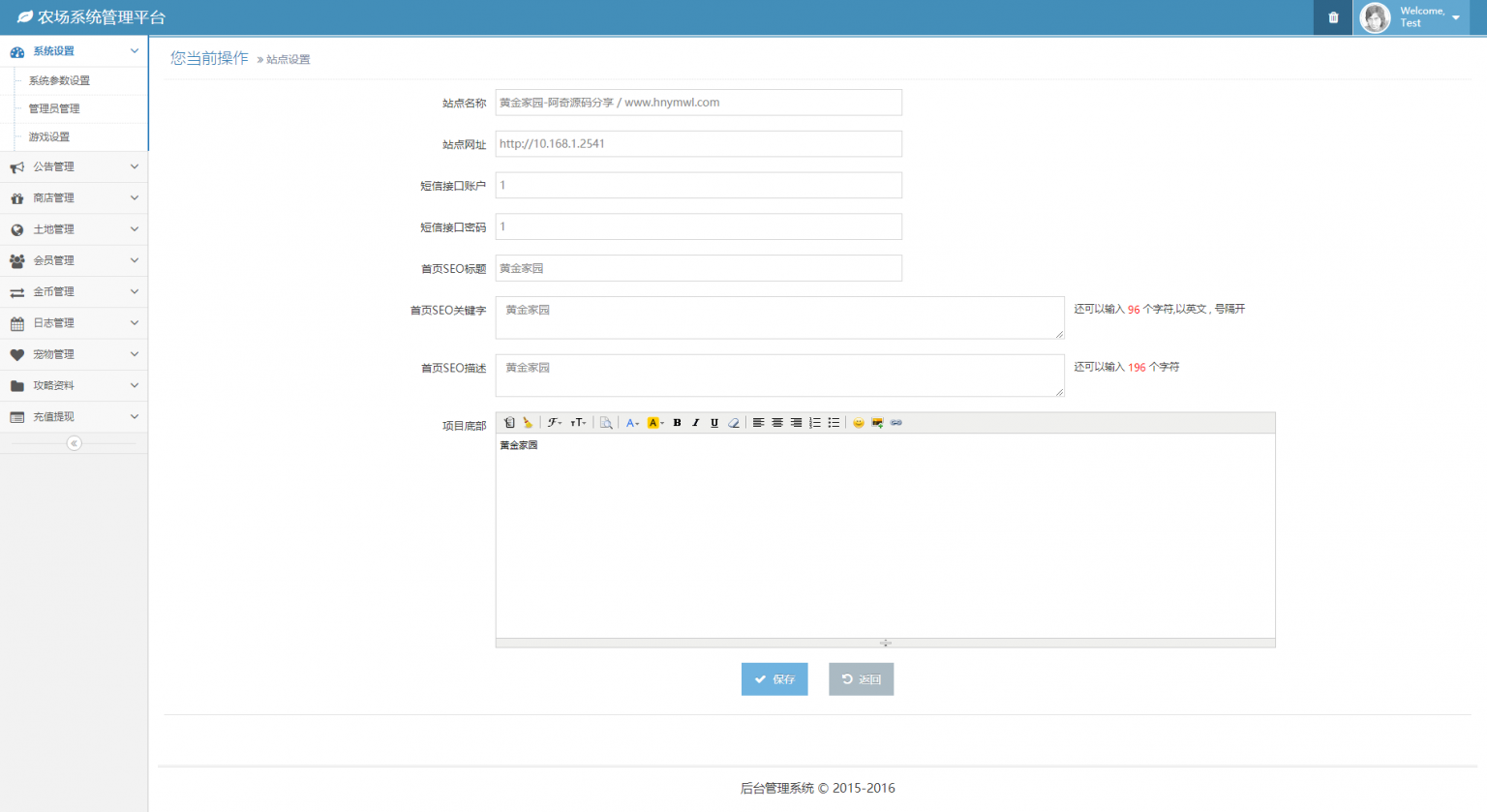Screen dimensions: 1487x812
Task: Insert an emoticon smiley in editor
Action: [x=859, y=423]
